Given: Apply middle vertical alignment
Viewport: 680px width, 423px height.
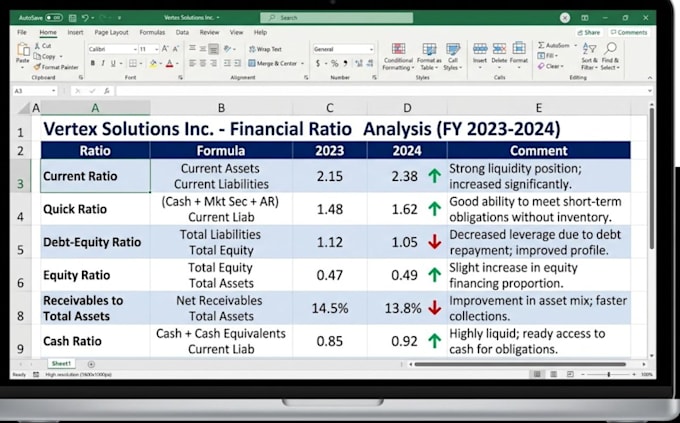Looking at the screenshot, I should click(203, 49).
